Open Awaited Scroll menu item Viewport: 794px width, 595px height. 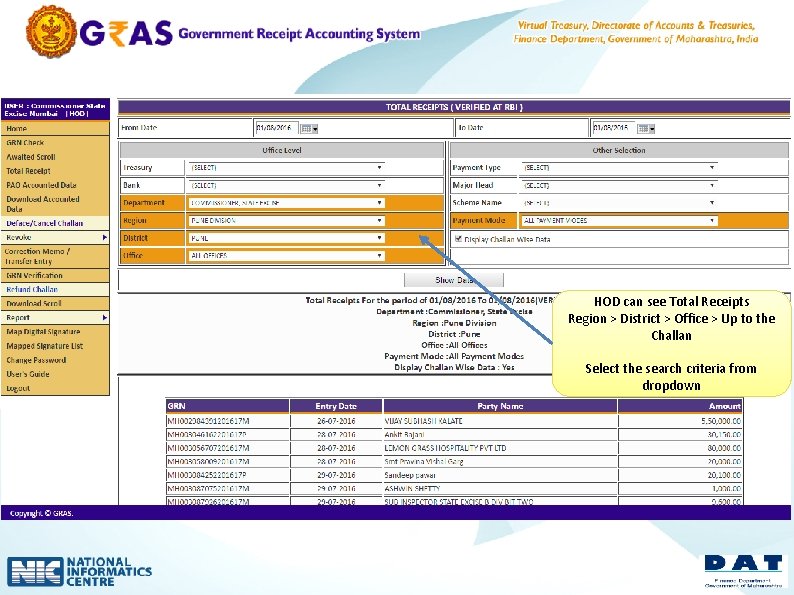click(x=55, y=157)
